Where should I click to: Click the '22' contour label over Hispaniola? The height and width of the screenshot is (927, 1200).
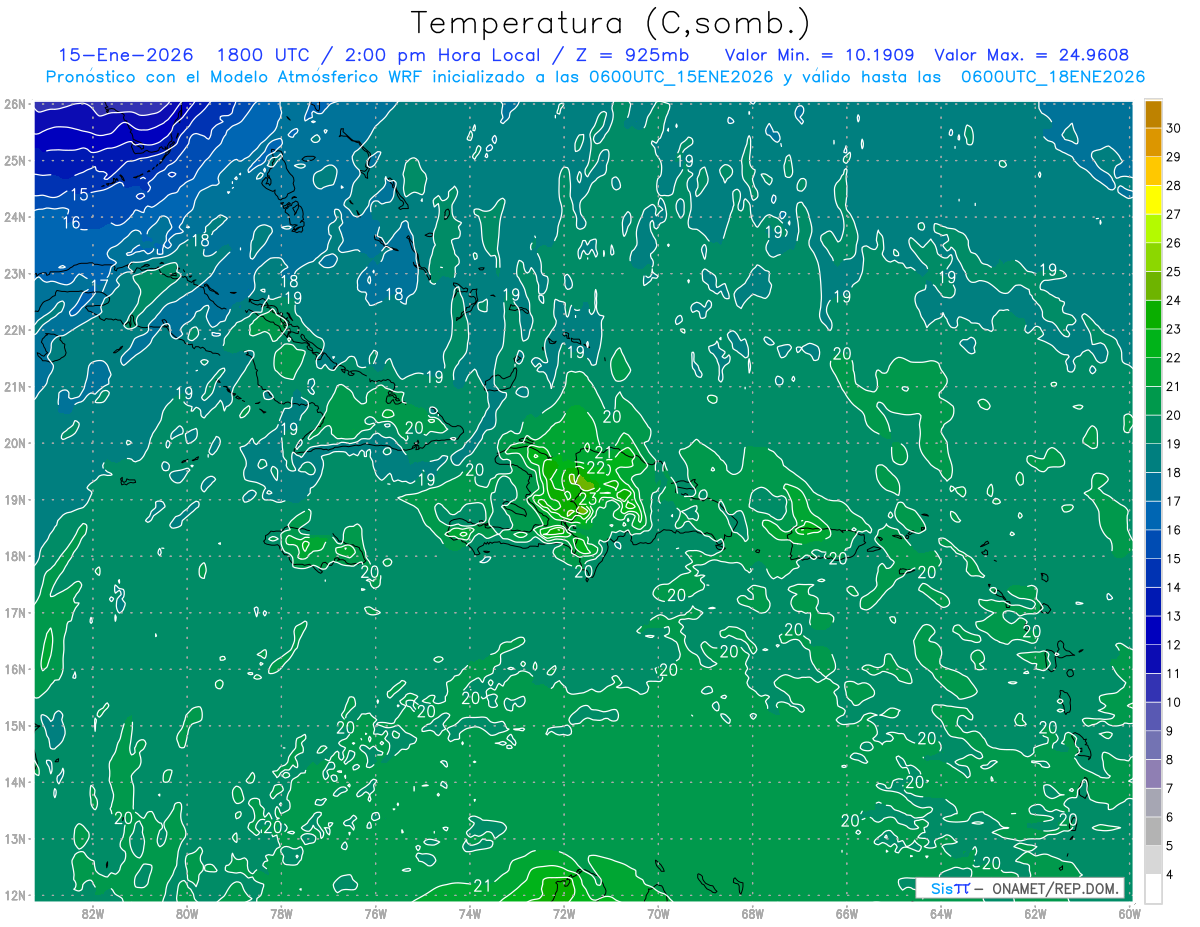[x=597, y=468]
